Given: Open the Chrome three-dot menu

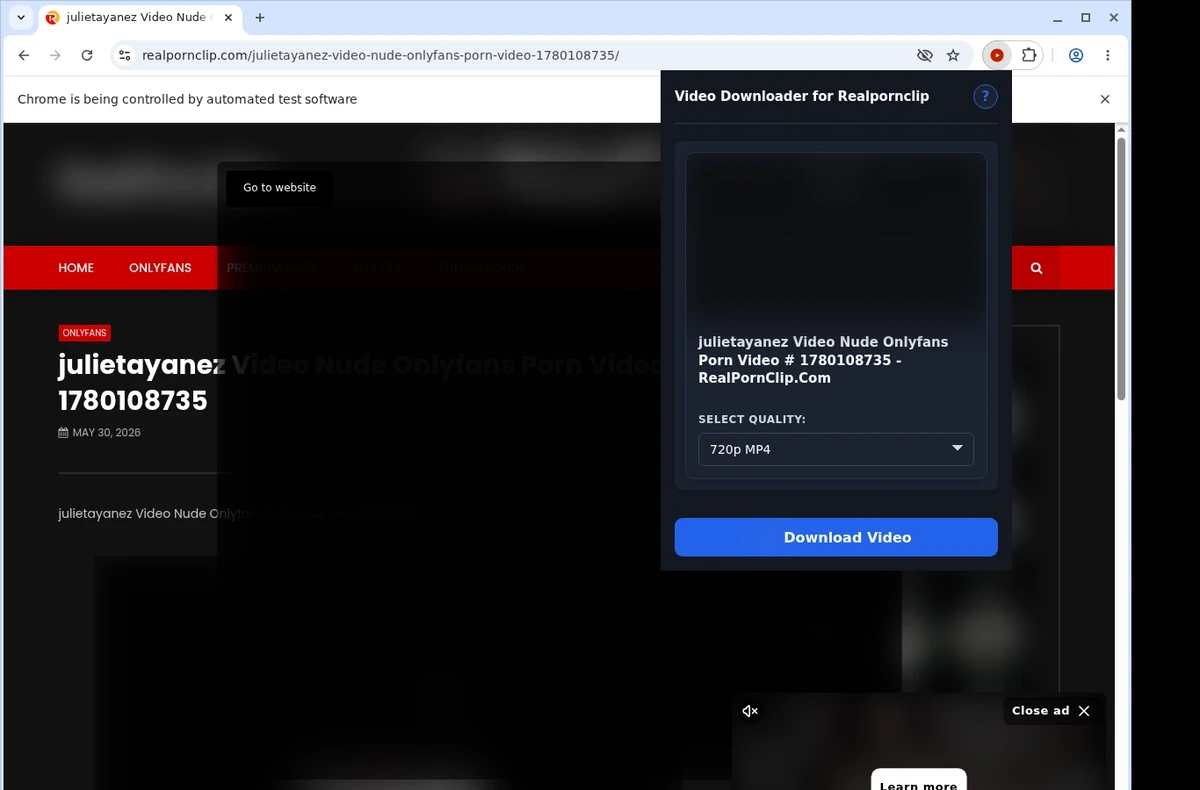Looking at the screenshot, I should point(1108,56).
